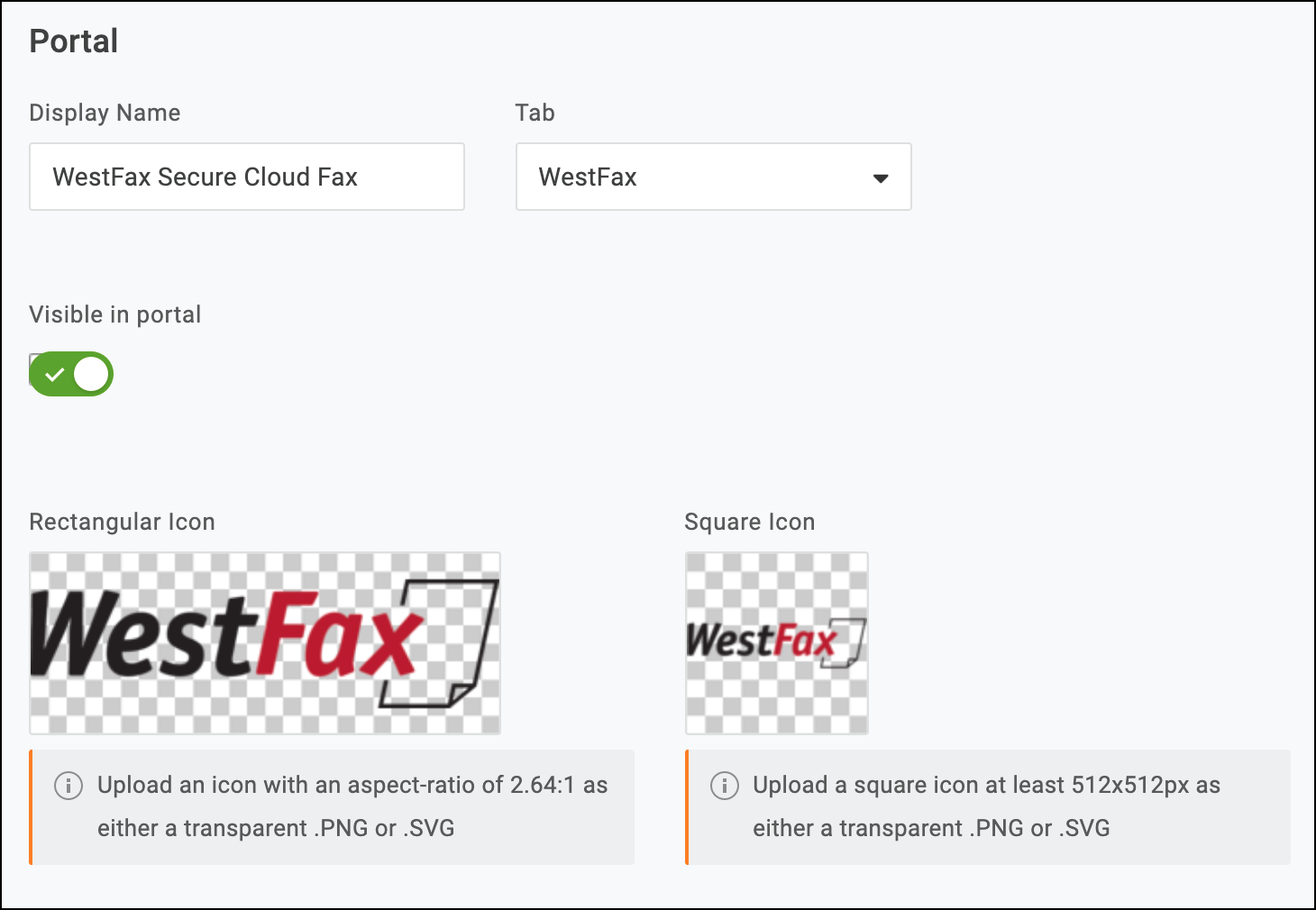Click the 'Visible in portal' label

114,314
